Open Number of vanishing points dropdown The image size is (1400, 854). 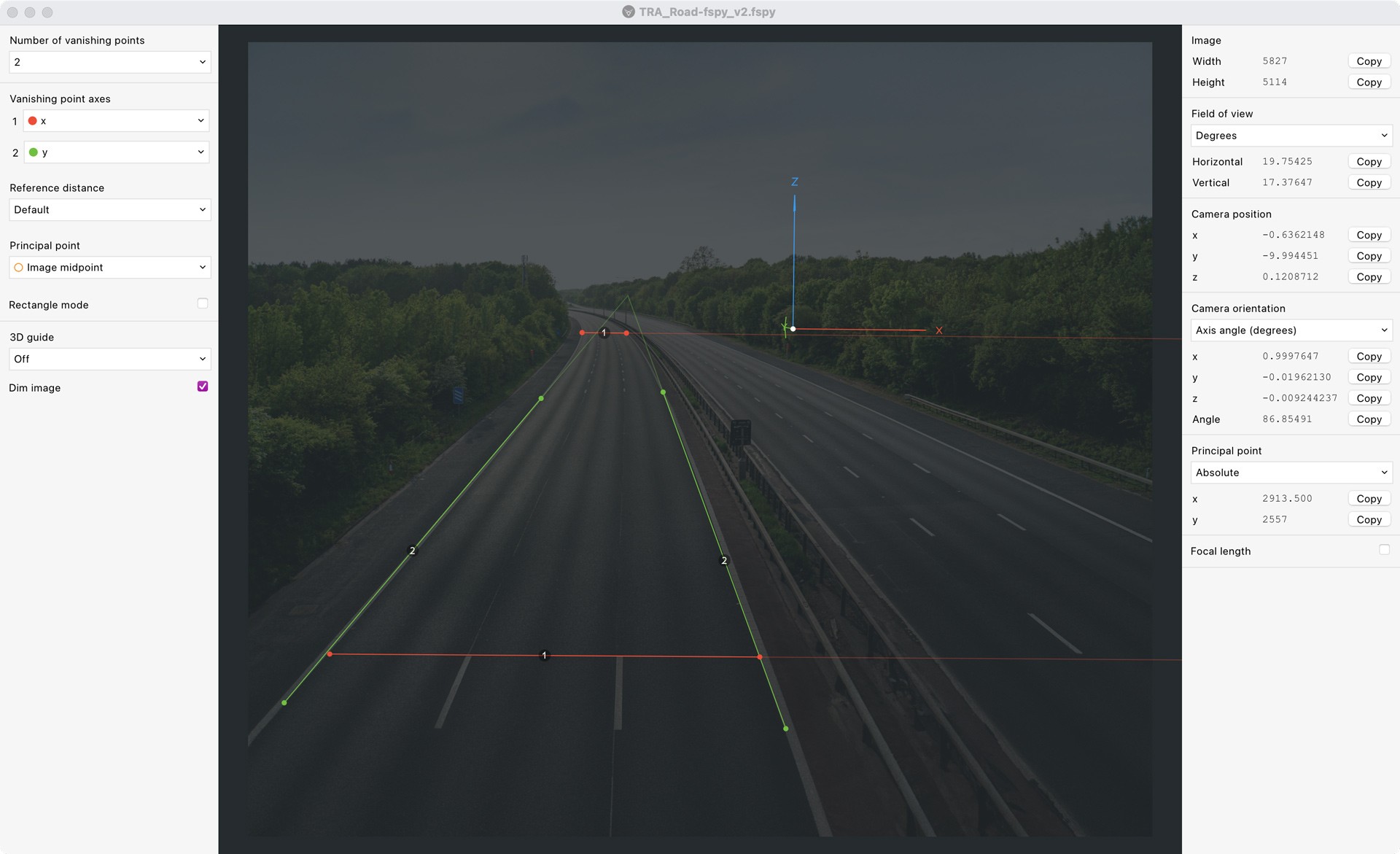[109, 62]
